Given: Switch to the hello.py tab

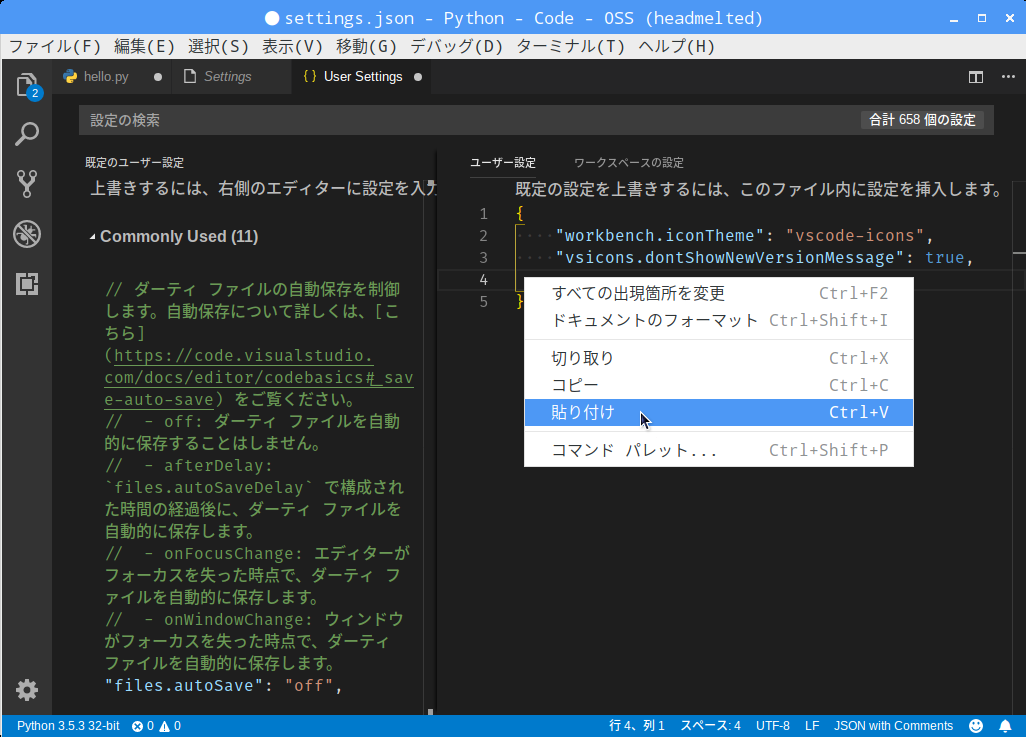Looking at the screenshot, I should (x=113, y=77).
